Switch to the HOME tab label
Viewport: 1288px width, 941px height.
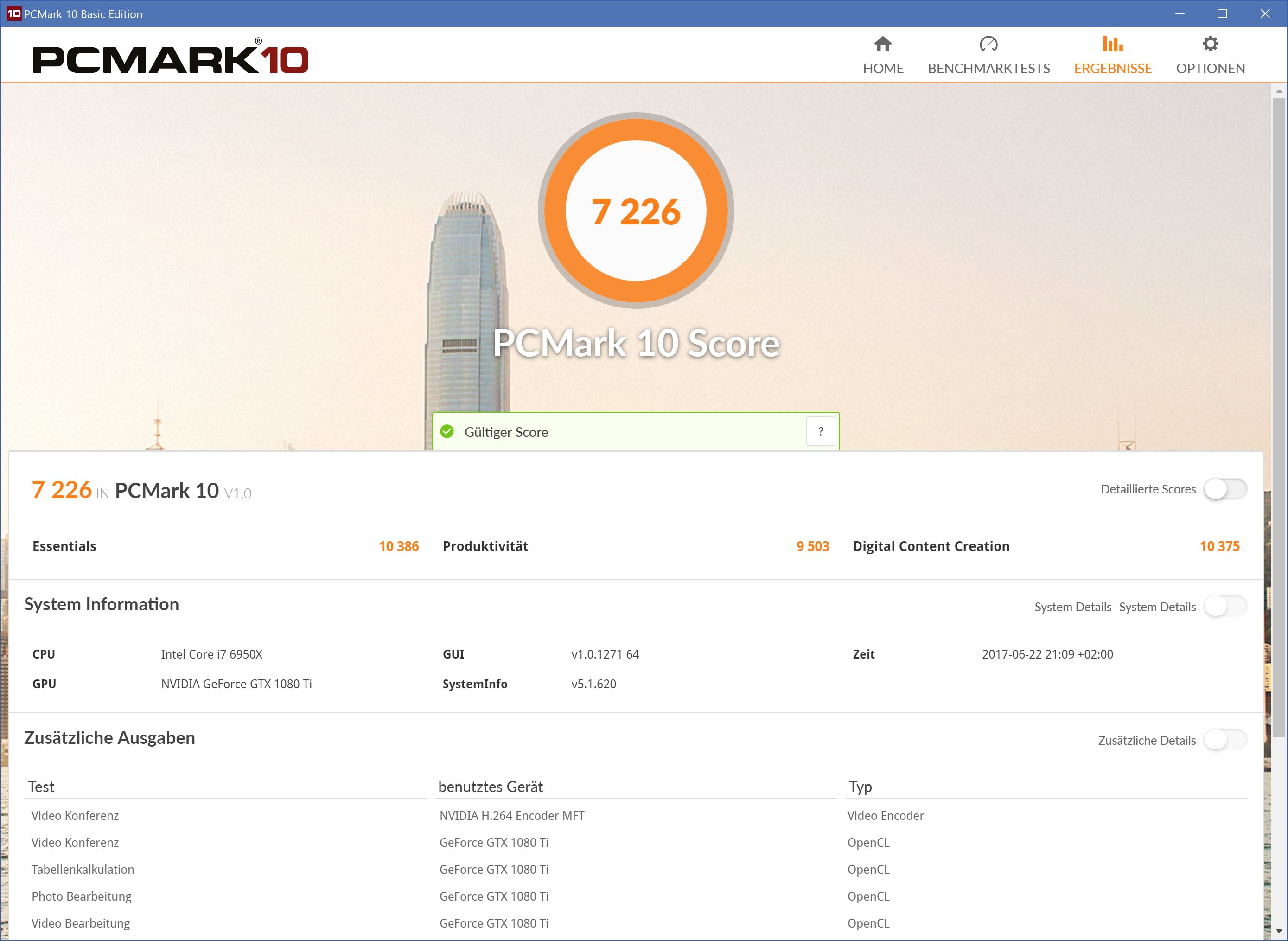[x=883, y=68]
